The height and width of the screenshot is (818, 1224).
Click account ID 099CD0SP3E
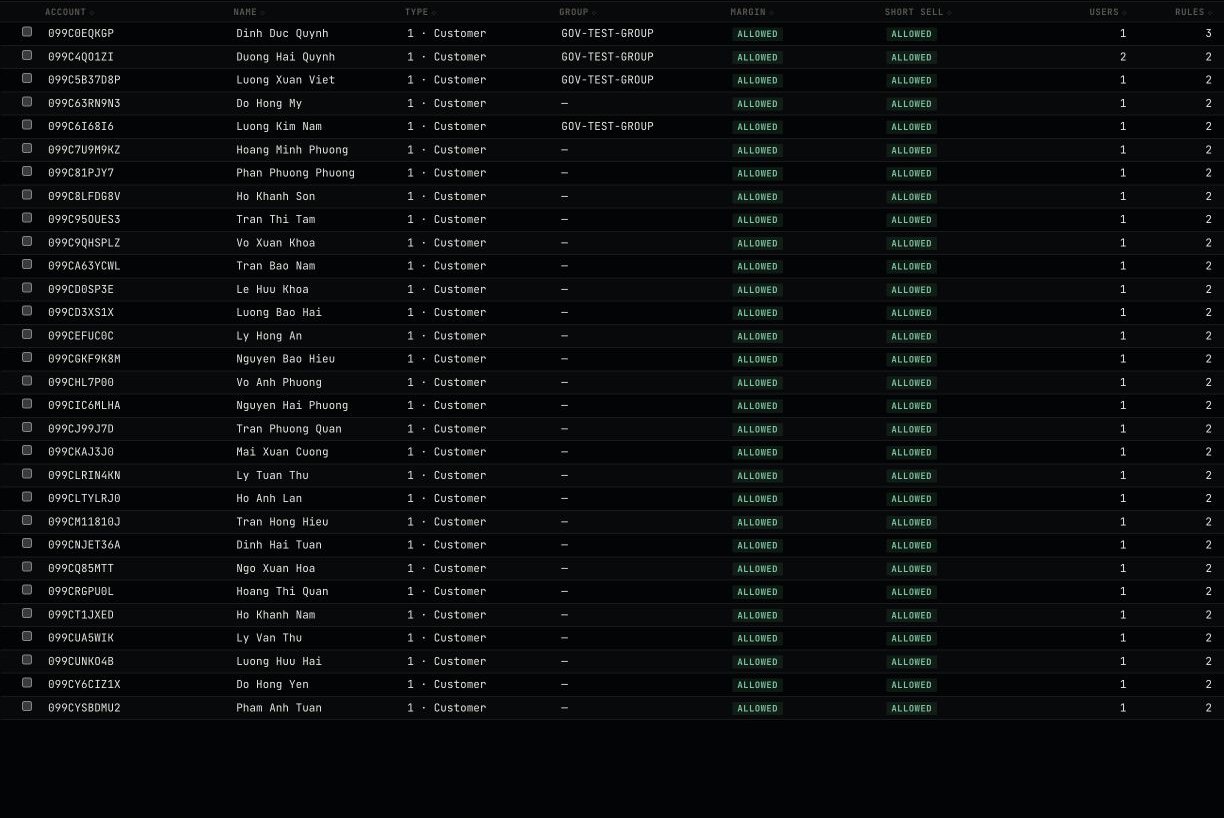(81, 289)
